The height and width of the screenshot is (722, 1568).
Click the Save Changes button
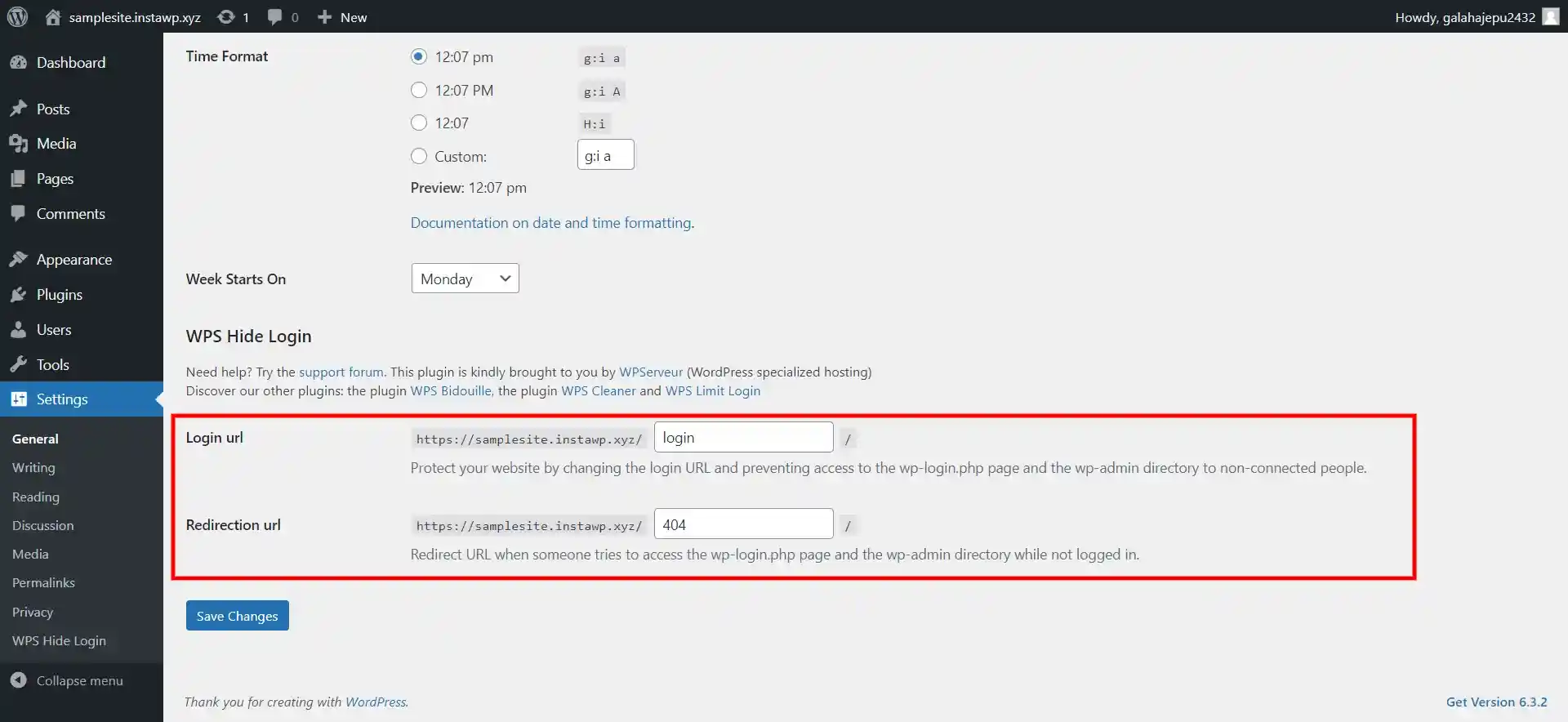click(238, 616)
